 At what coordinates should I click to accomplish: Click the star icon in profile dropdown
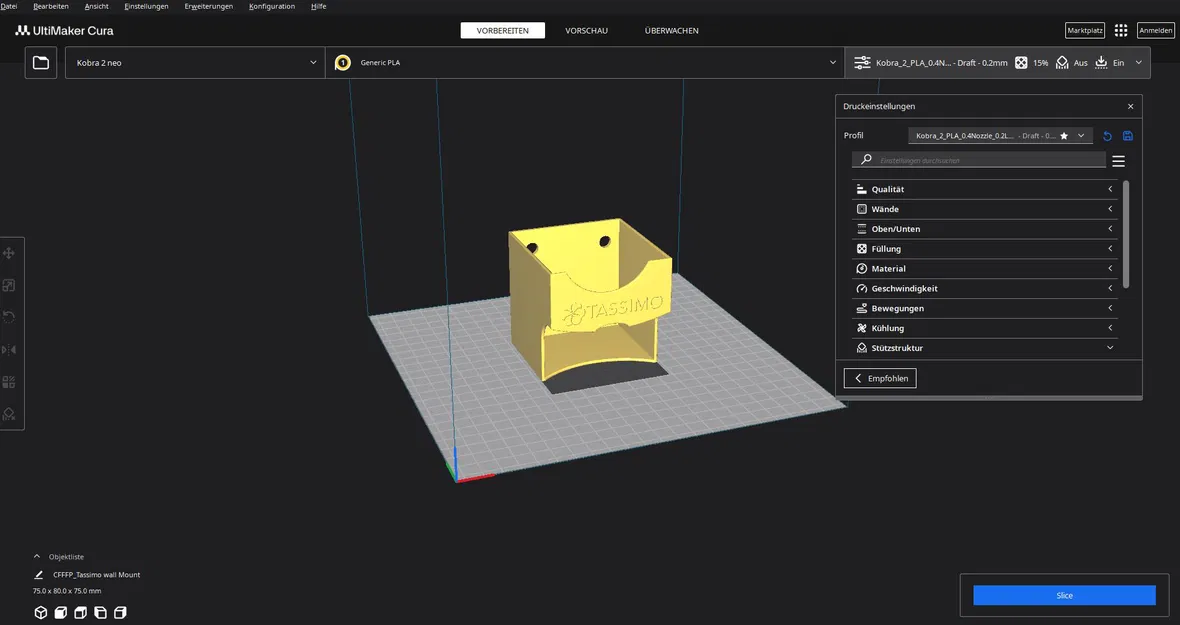[1064, 136]
